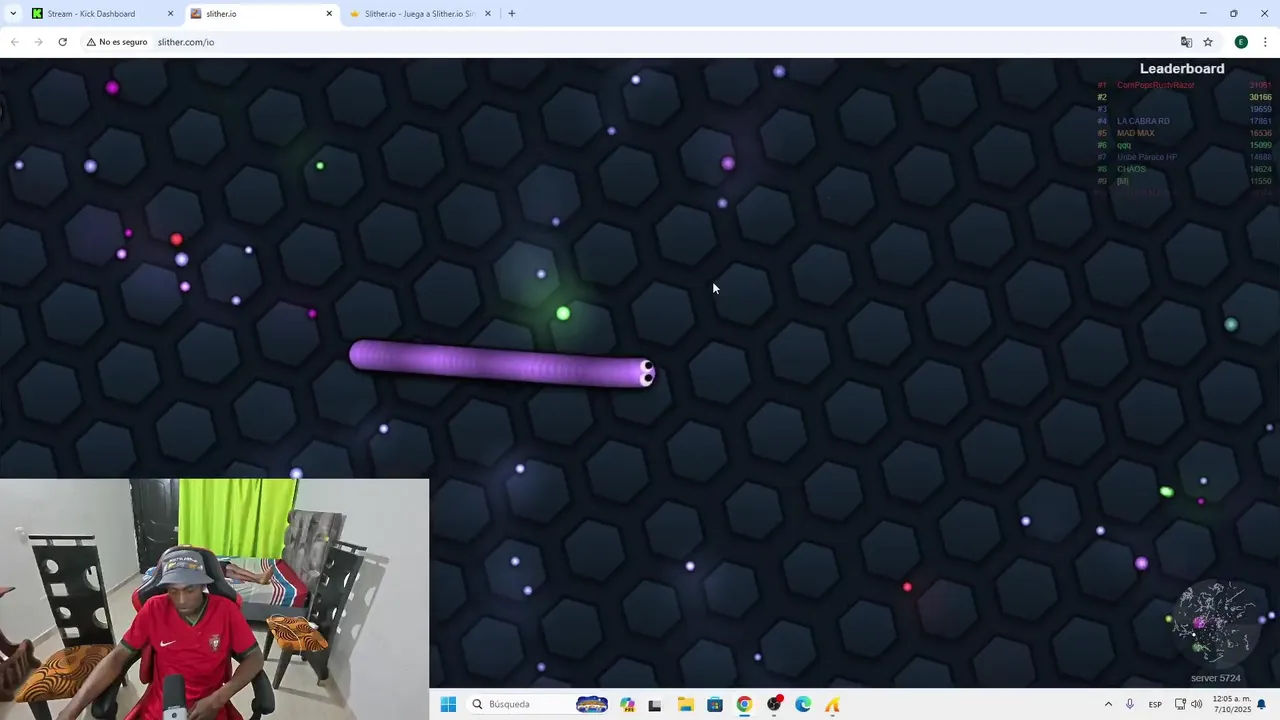Click the Leaderboard heading

(1182, 69)
